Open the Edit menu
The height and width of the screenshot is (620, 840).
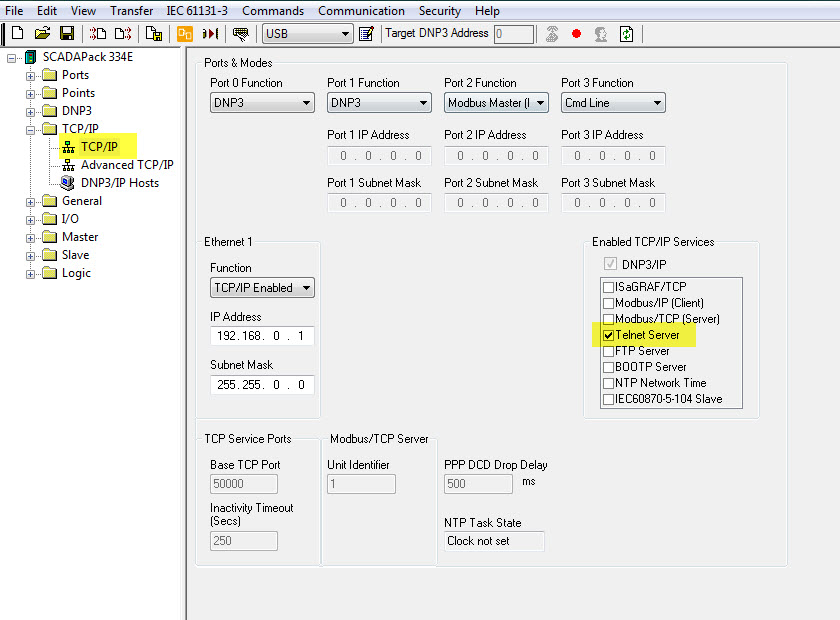pos(47,11)
